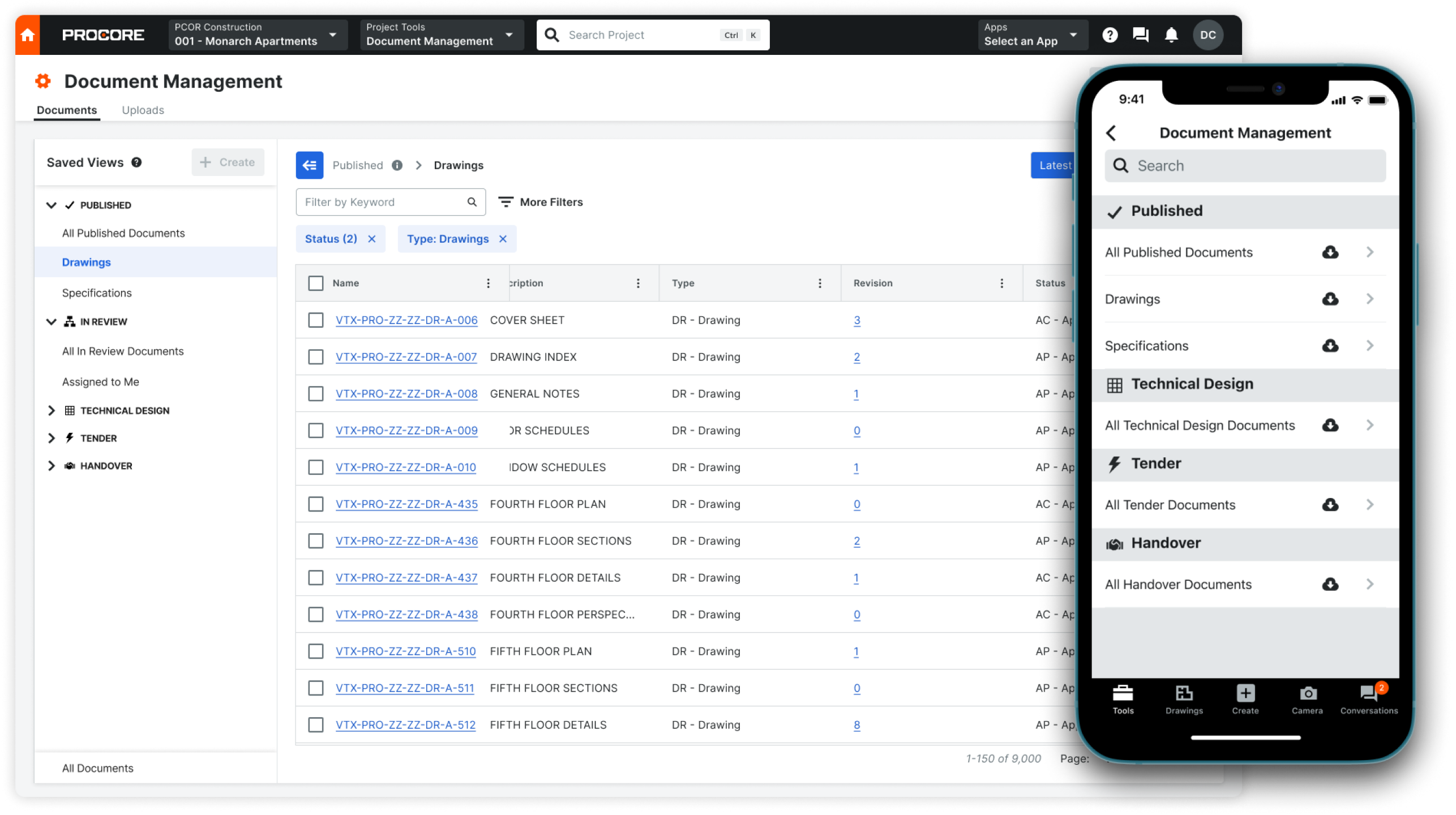Viewport: 1456px width, 815px height.
Task: Open revision 8 of FIFTH FLOOR DETAILS
Action: [x=857, y=724]
